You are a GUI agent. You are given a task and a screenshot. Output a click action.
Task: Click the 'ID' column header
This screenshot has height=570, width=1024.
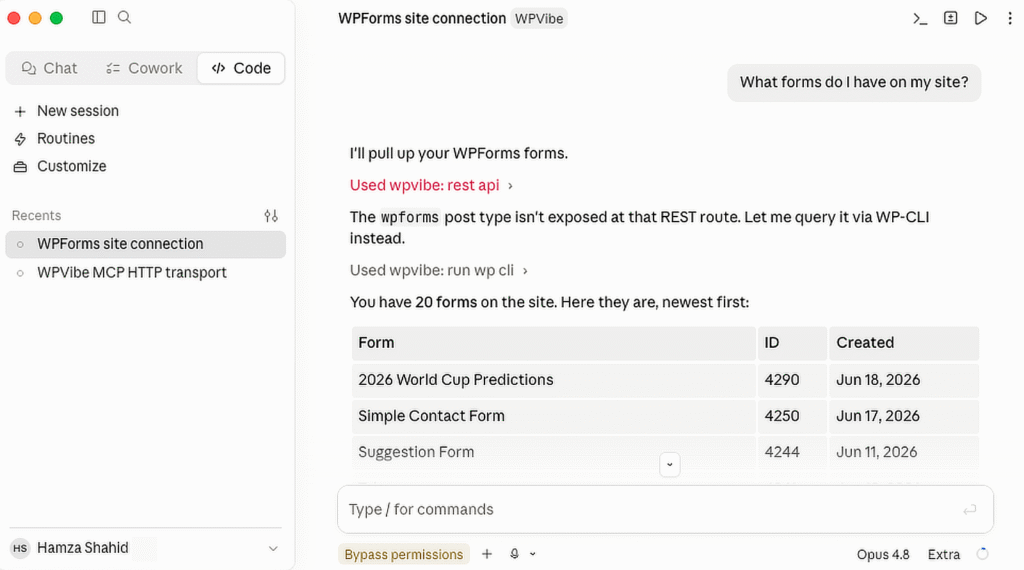(x=792, y=343)
